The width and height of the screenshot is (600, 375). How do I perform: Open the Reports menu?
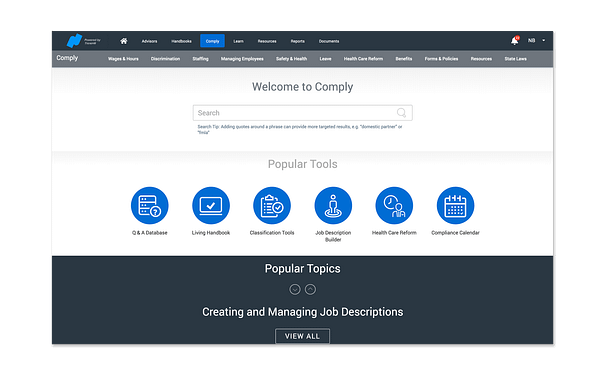(x=298, y=41)
